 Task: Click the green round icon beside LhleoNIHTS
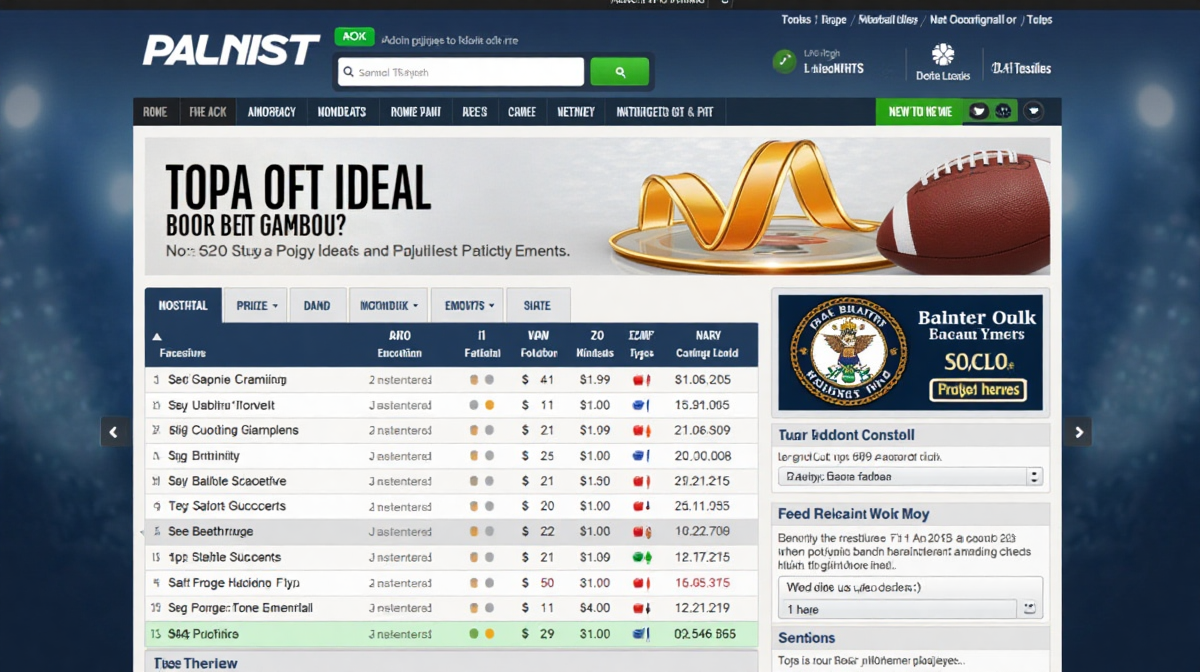pyautogui.click(x=785, y=62)
